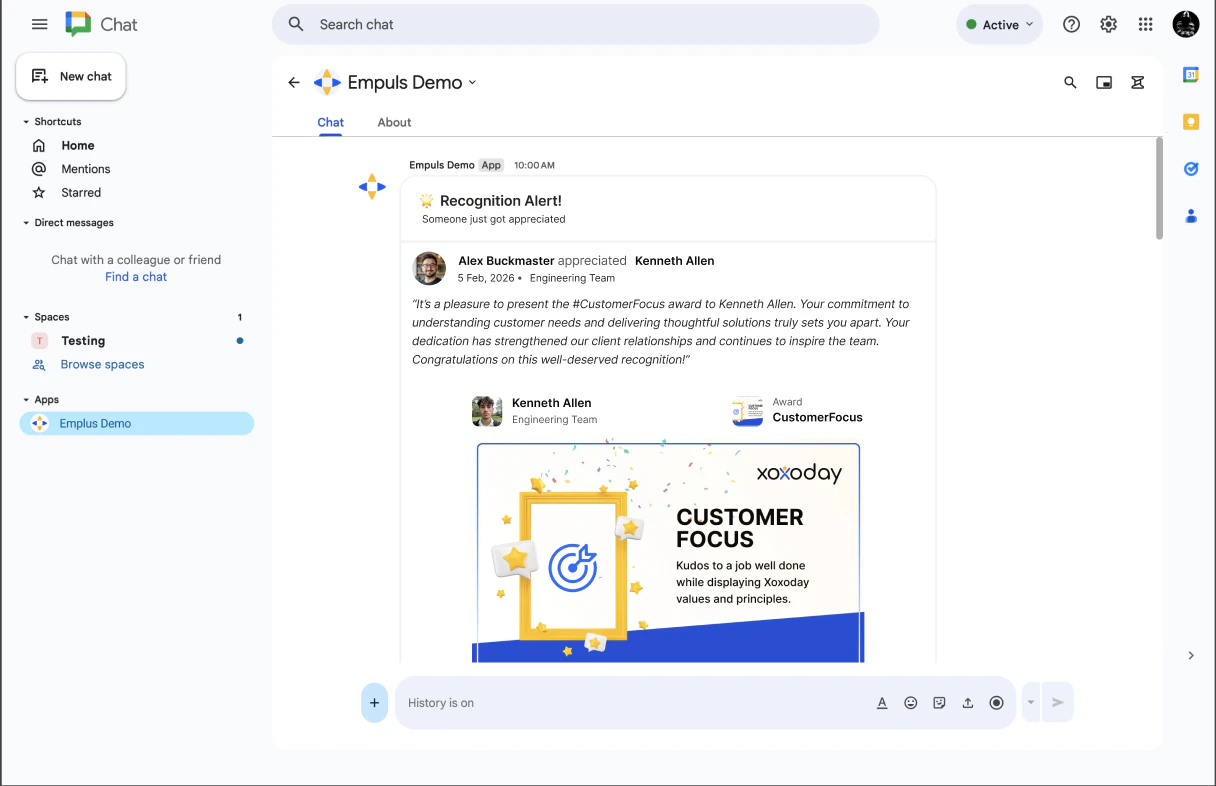Toggle text formatting options icon
Image resolution: width=1216 pixels, height=786 pixels.
click(x=882, y=703)
